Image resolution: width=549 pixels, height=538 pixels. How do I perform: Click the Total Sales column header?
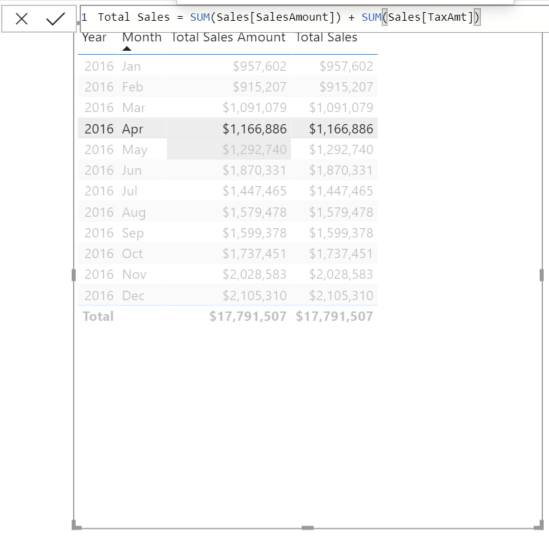[327, 37]
